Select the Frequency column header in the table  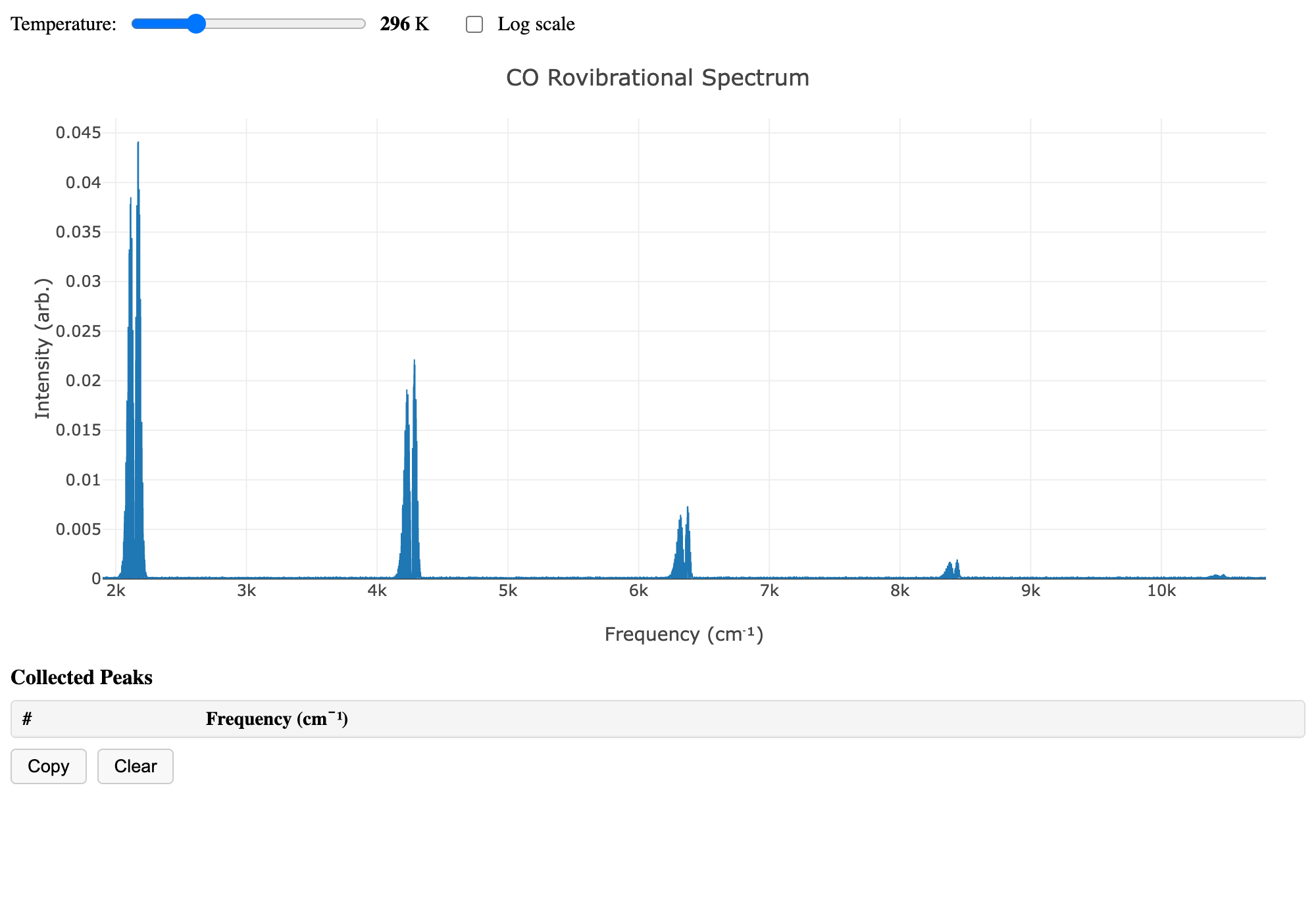click(x=276, y=719)
